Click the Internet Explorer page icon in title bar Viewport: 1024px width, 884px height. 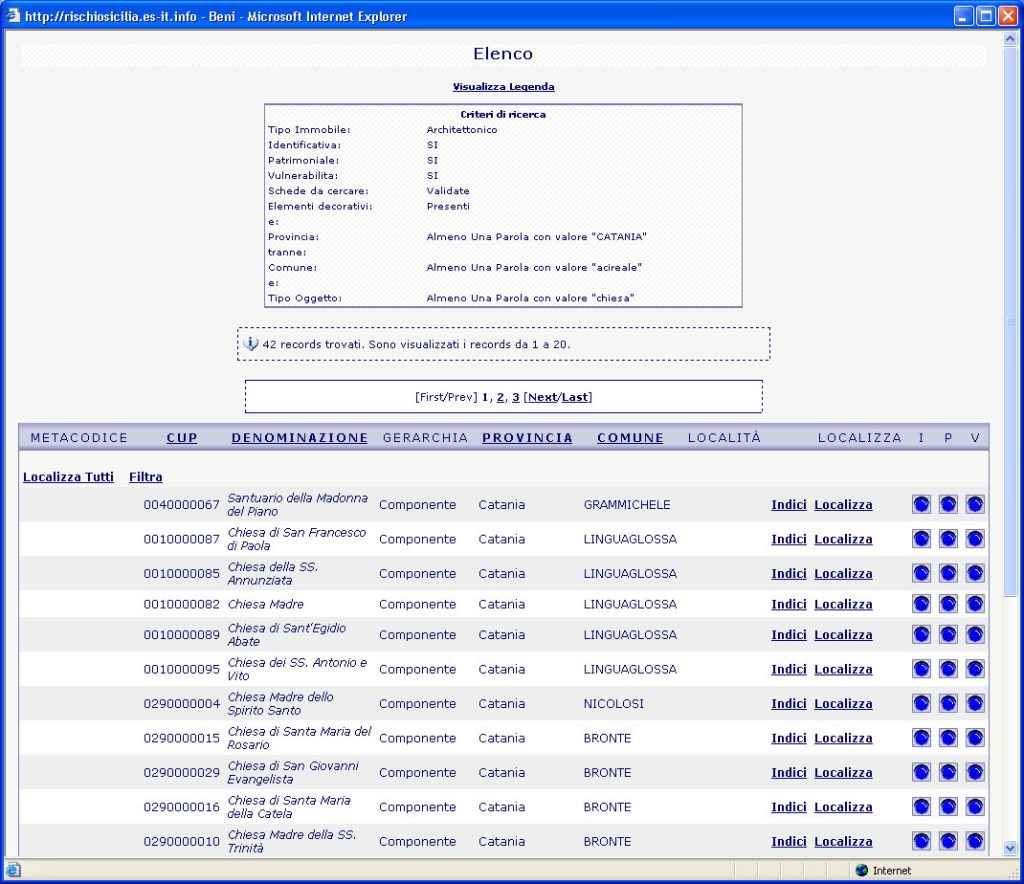[13, 16]
